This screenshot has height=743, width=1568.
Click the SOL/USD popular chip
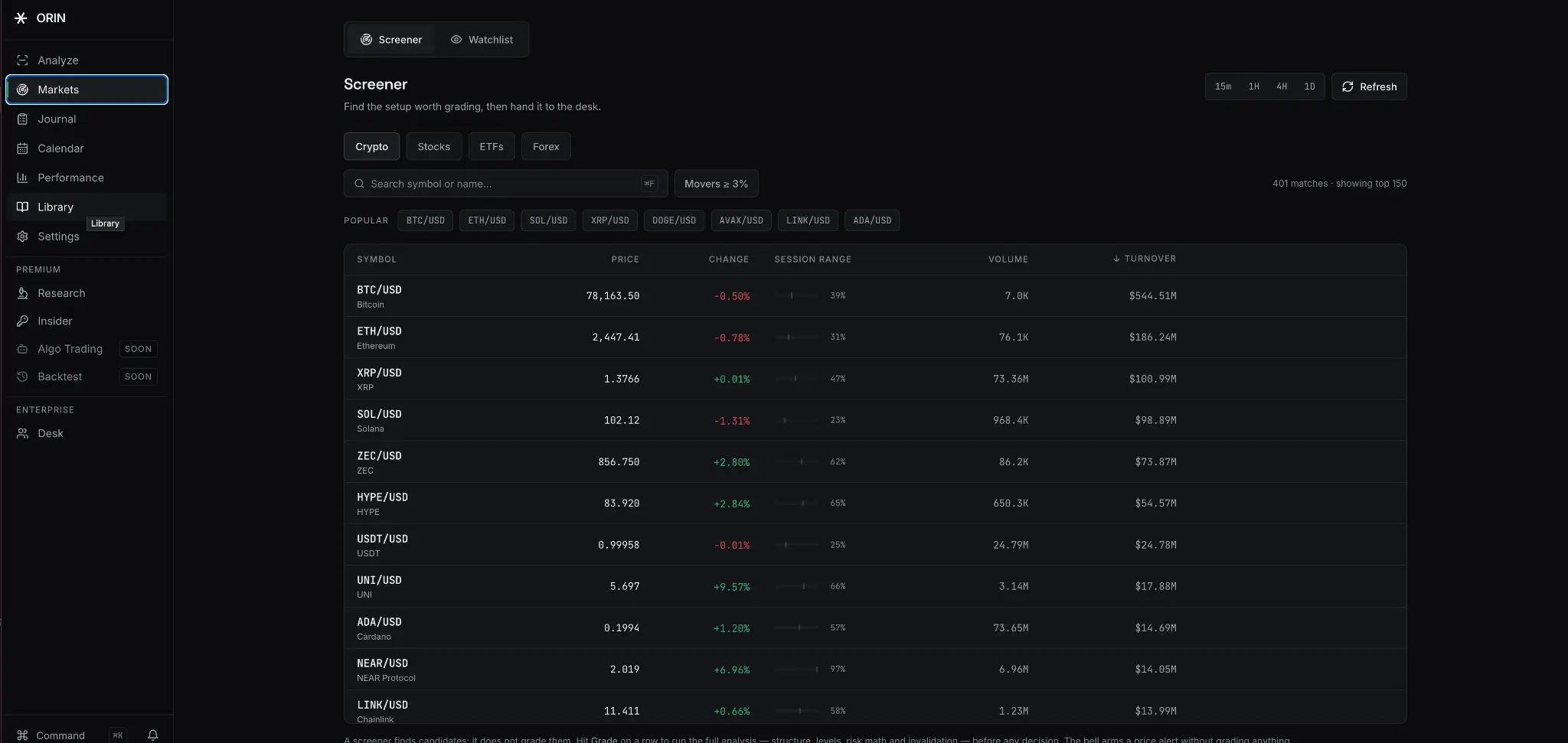(548, 220)
